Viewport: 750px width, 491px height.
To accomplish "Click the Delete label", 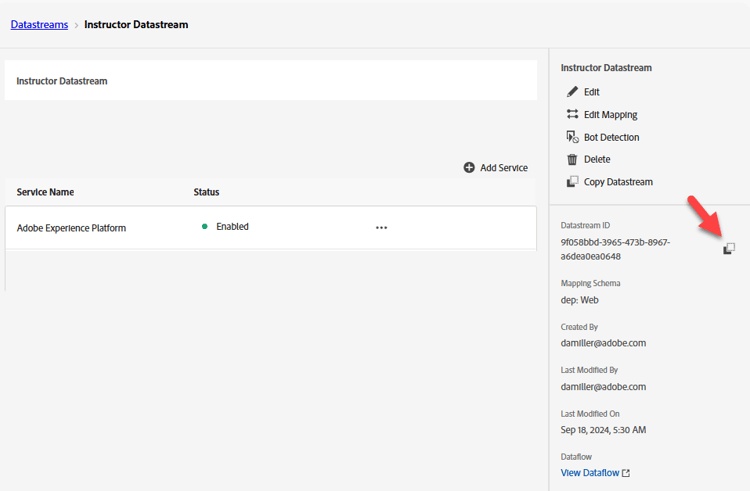I will coord(597,159).
